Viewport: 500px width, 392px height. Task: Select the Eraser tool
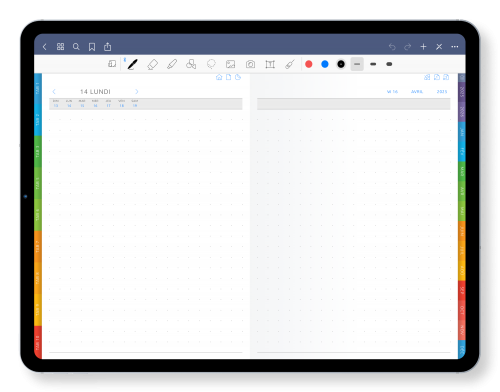[x=152, y=64]
